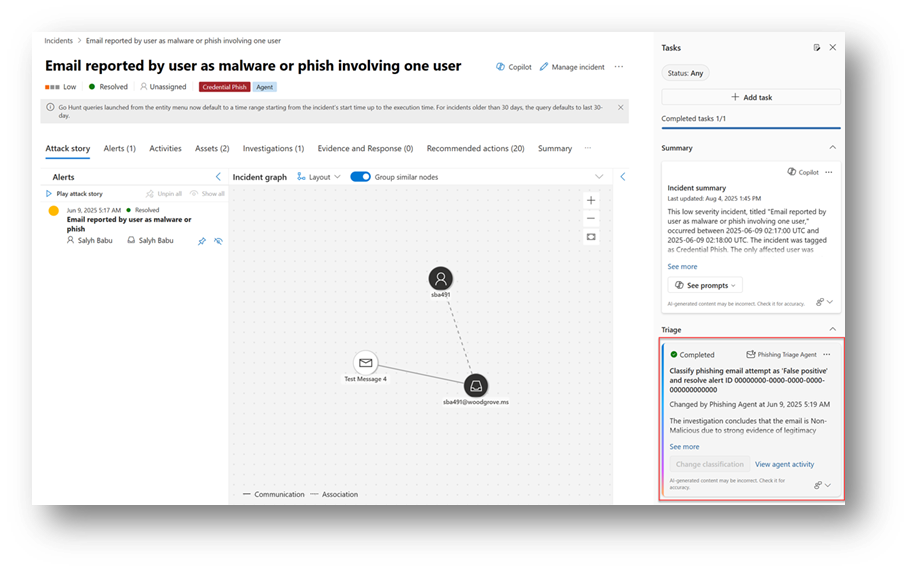Open the incident header more options ellipsis
910x570 pixels.
pos(619,67)
